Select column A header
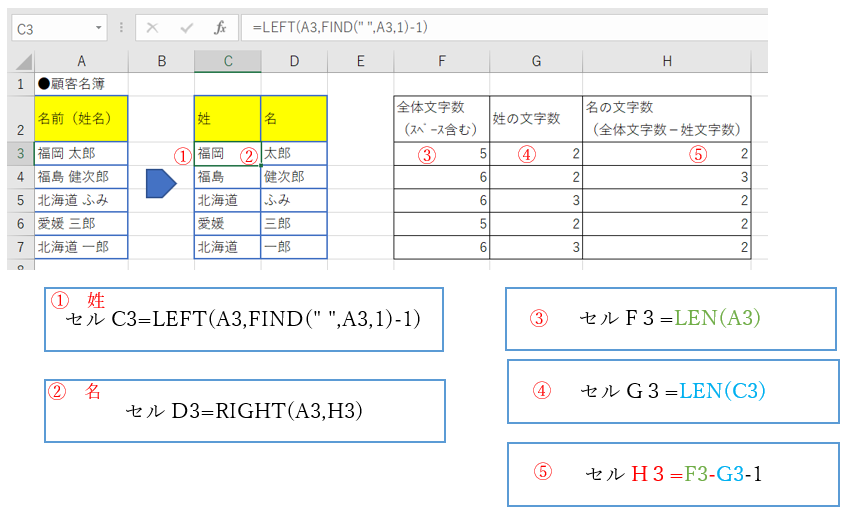Viewport: 851px width, 514px height. [x=81, y=62]
